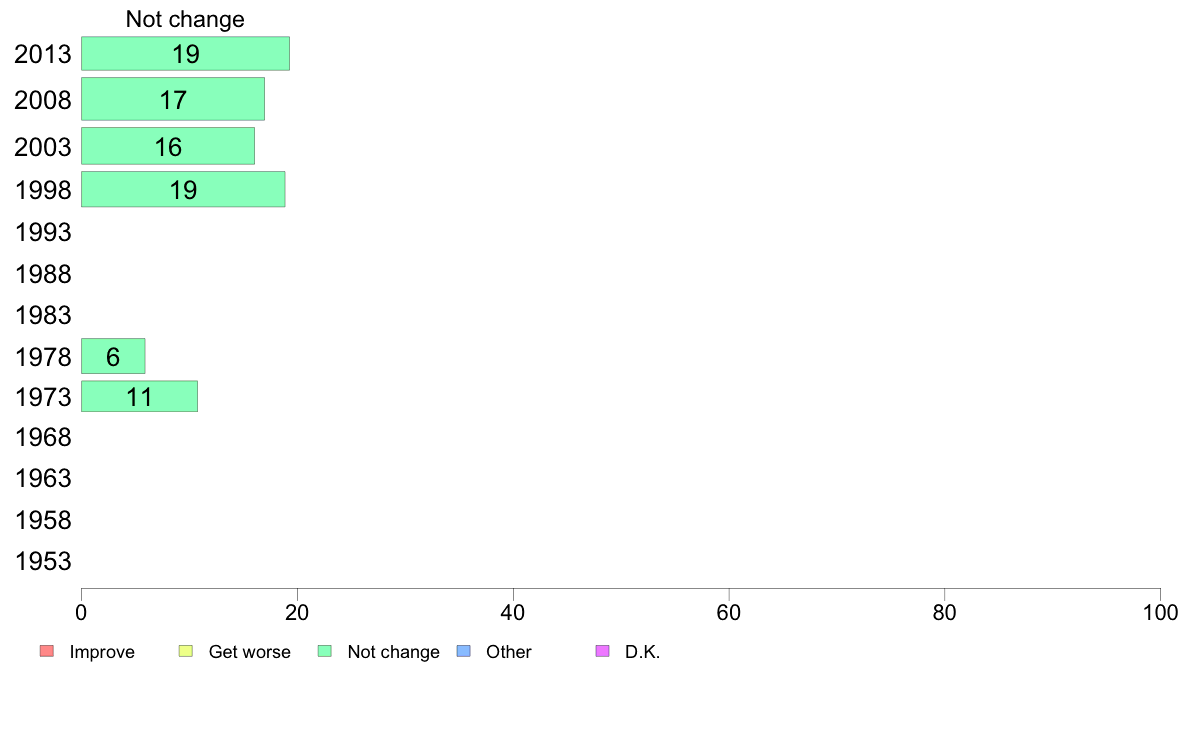Click the Improve red legend swatch
This screenshot has height=736, width=1188.
tap(47, 651)
